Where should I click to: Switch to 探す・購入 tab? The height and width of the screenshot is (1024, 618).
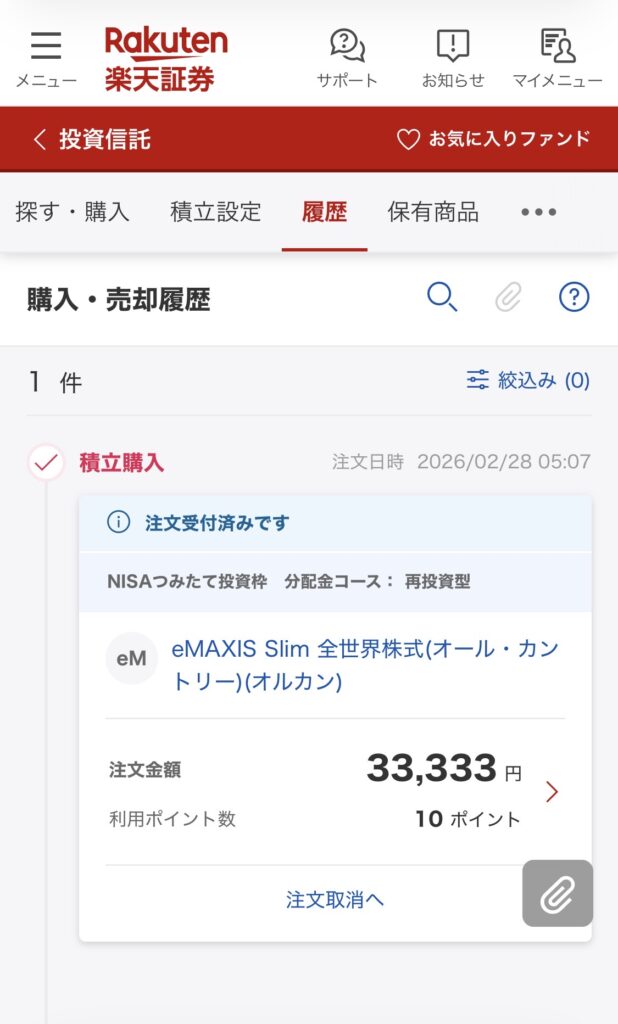coord(72,212)
